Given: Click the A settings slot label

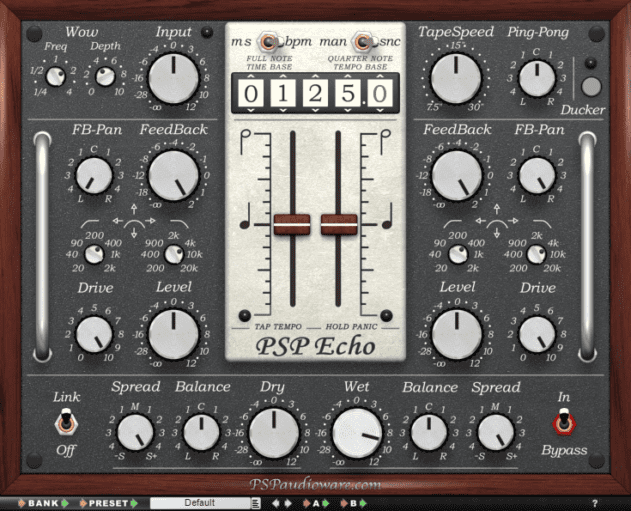Looking at the screenshot, I should click(x=316, y=503).
